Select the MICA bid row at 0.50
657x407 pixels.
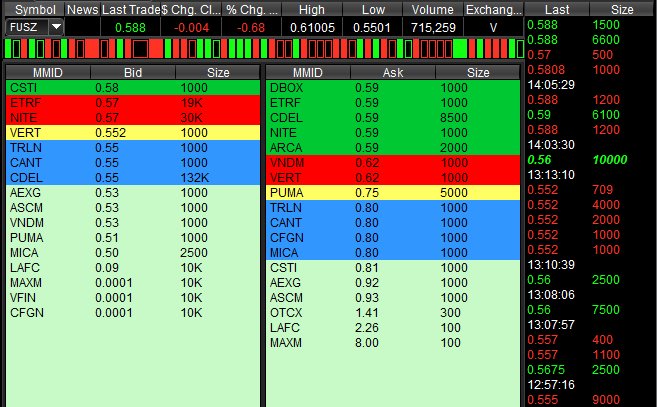pyautogui.click(x=133, y=253)
